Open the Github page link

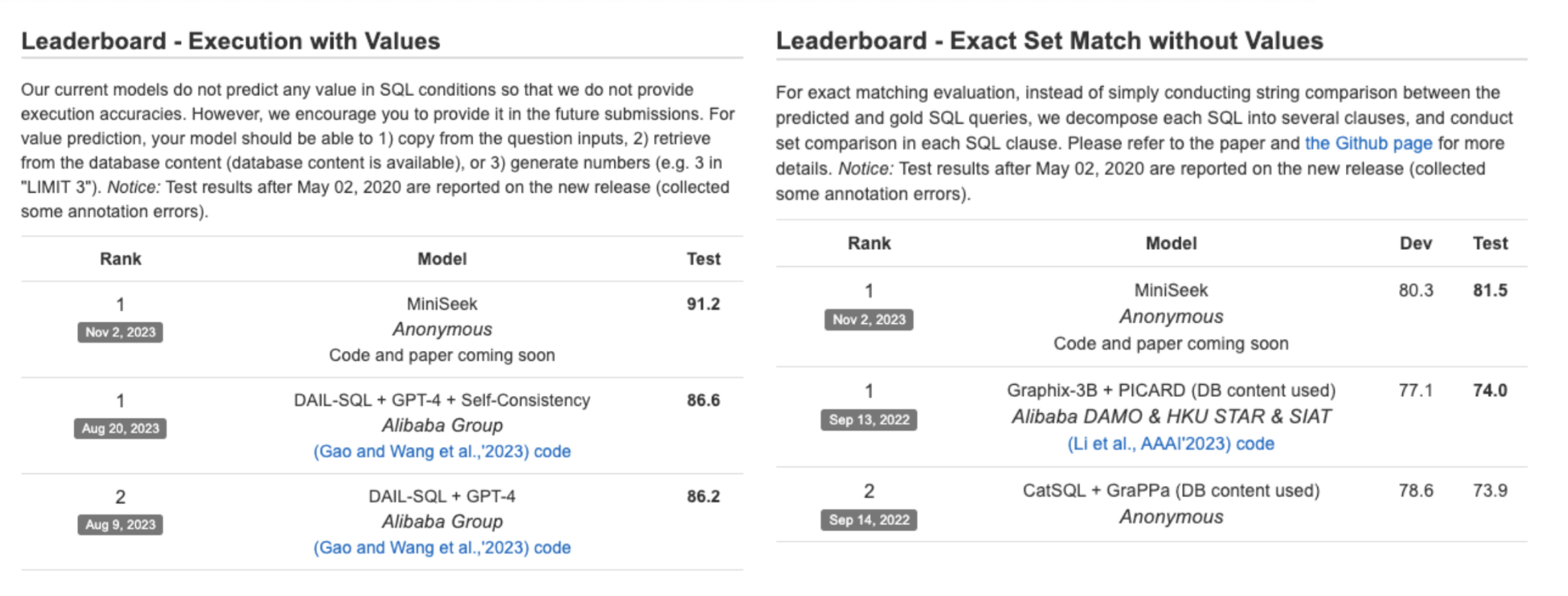tap(1368, 144)
